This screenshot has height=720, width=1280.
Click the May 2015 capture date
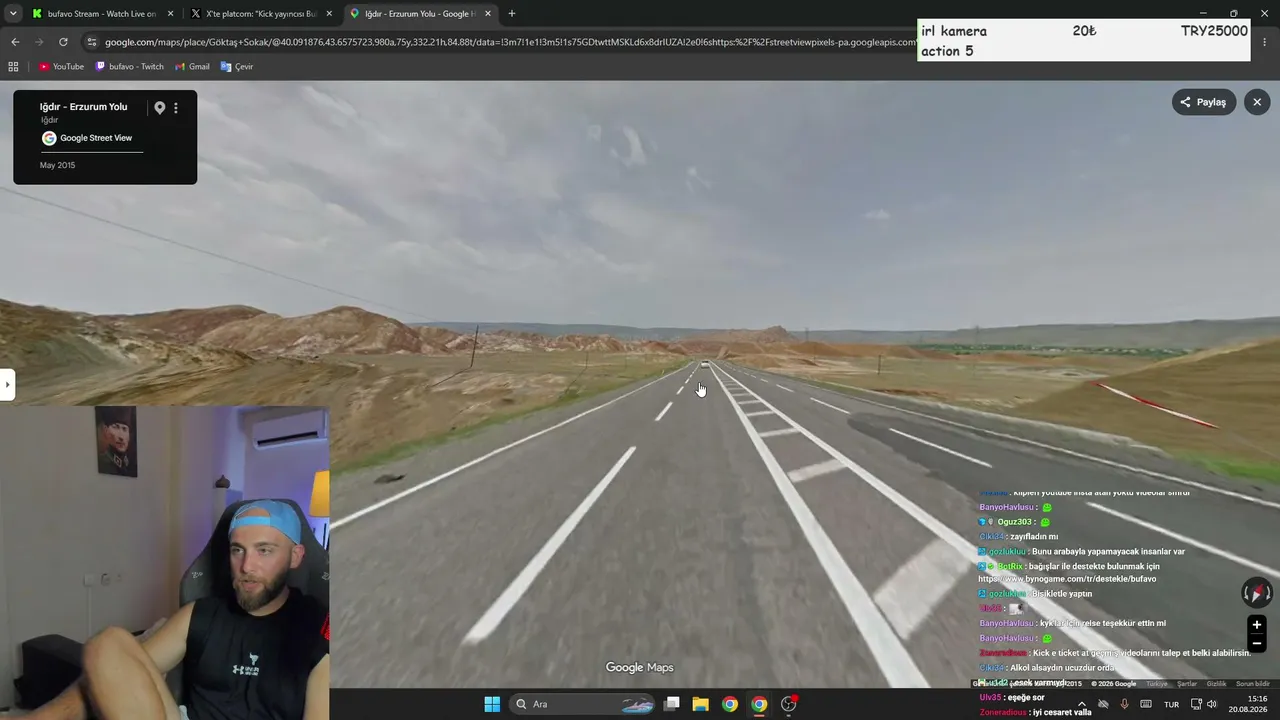(57, 165)
